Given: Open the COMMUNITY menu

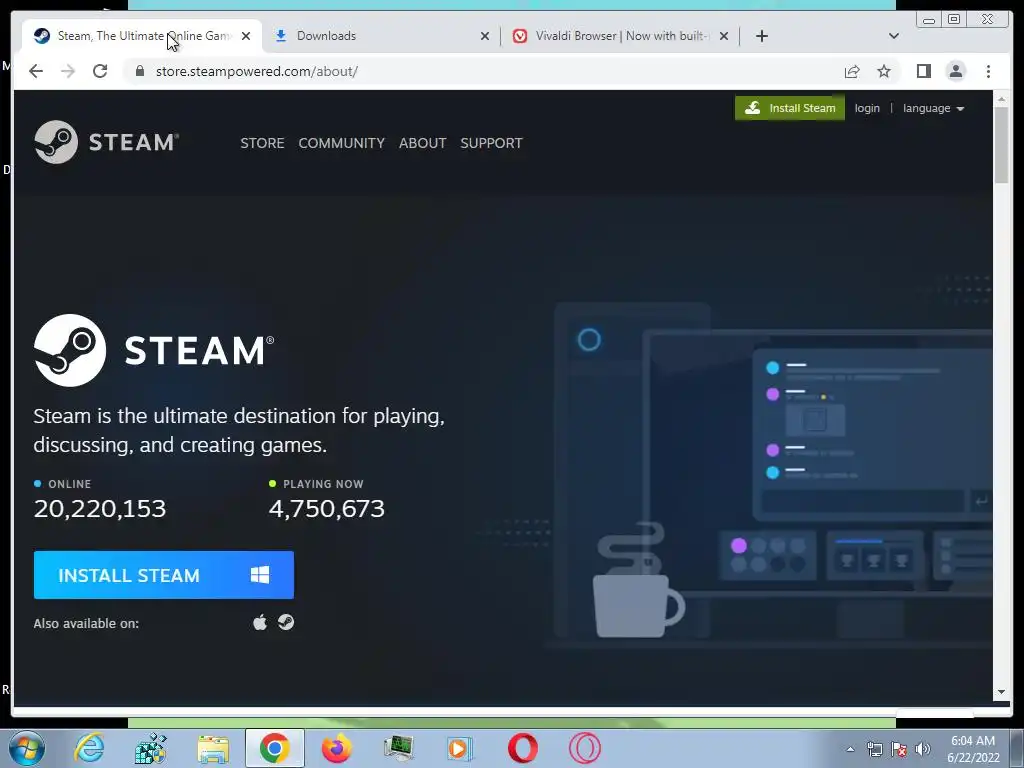Looking at the screenshot, I should [x=342, y=143].
